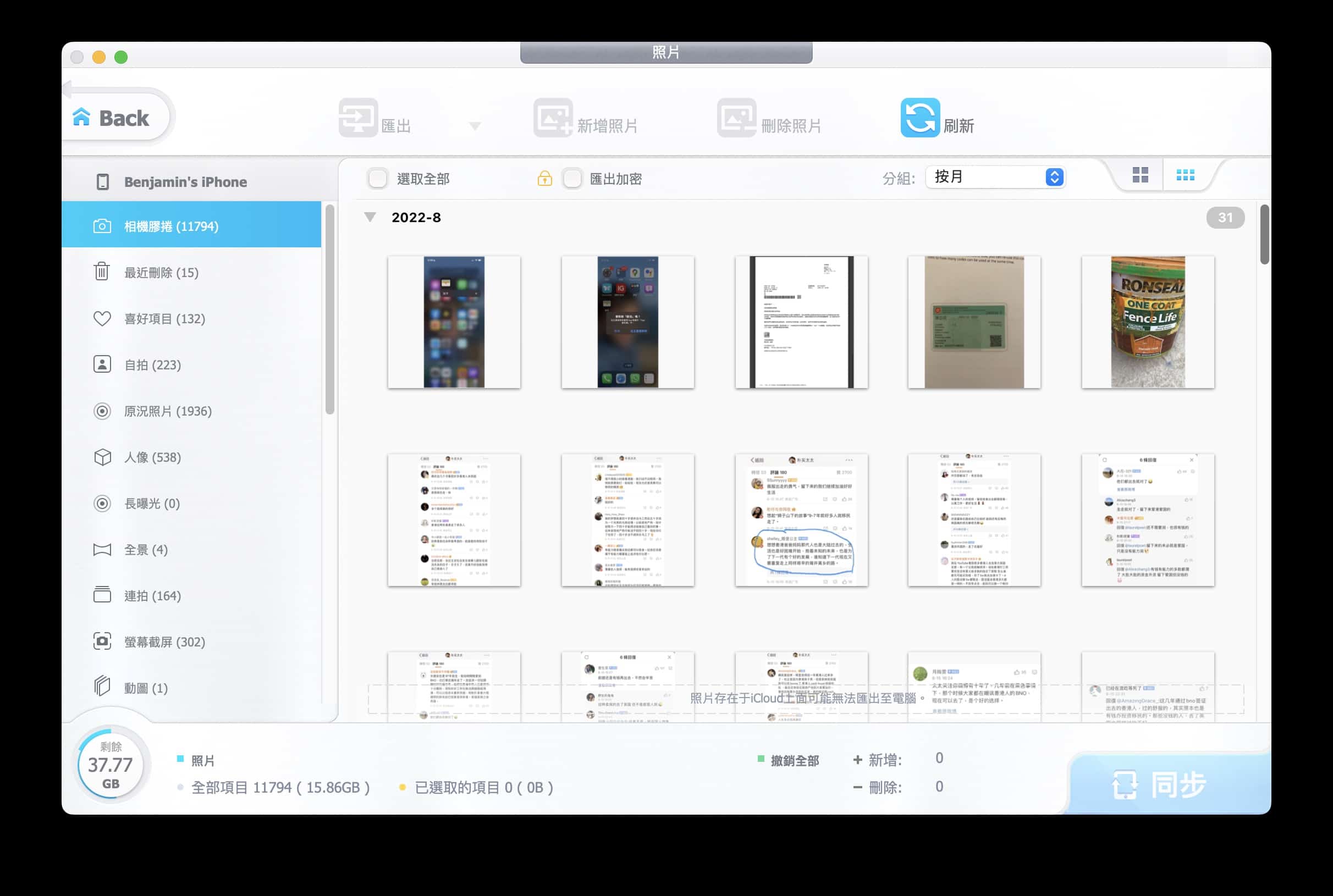Click 撤銷全部 undo all link
1333x896 pixels.
(x=795, y=761)
